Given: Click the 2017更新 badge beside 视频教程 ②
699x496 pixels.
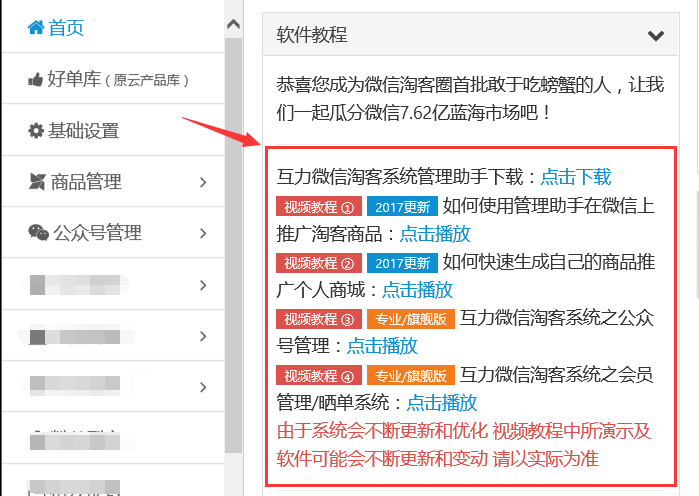Looking at the screenshot, I should coord(403,262).
